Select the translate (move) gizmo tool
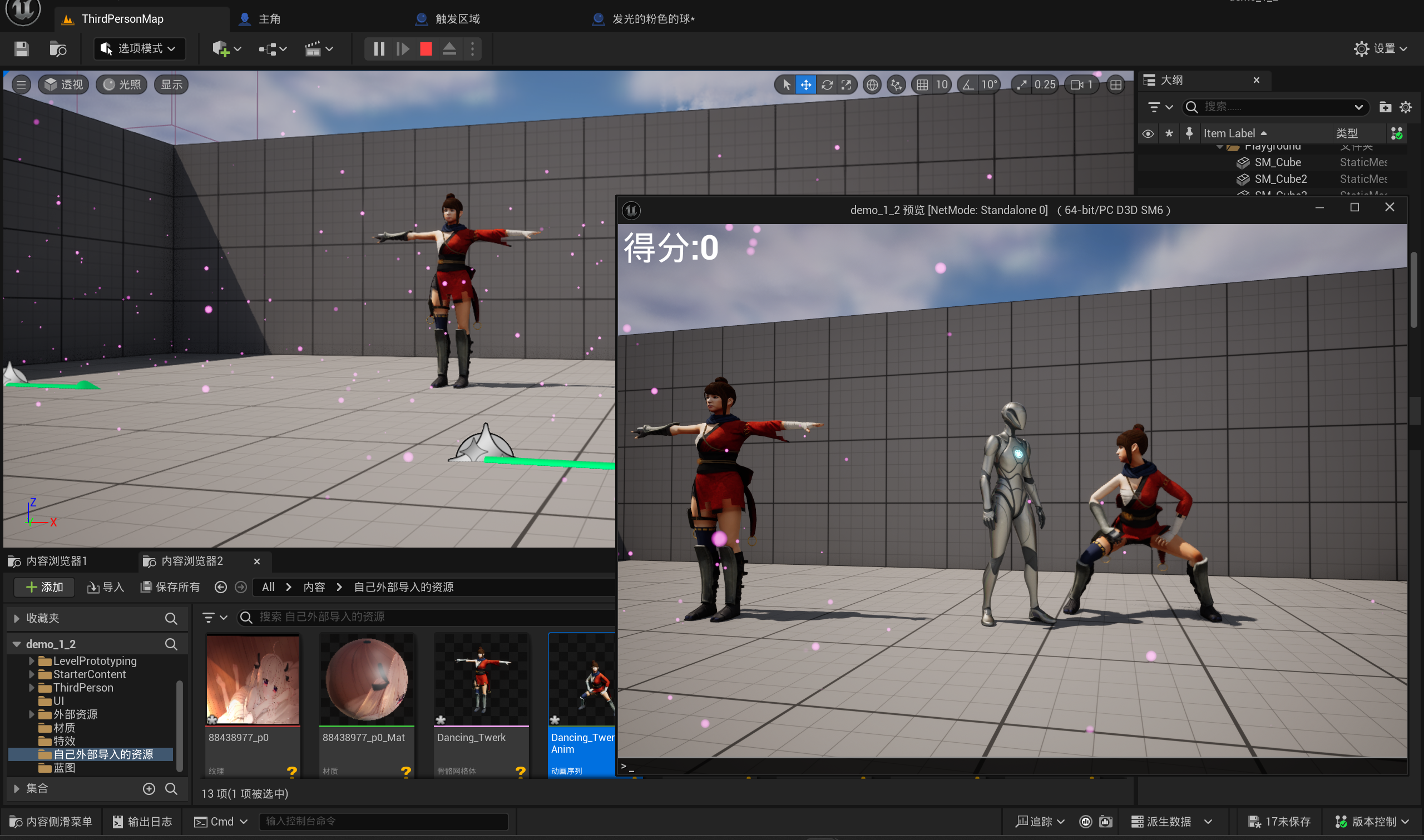The width and height of the screenshot is (1424, 840). click(x=805, y=85)
